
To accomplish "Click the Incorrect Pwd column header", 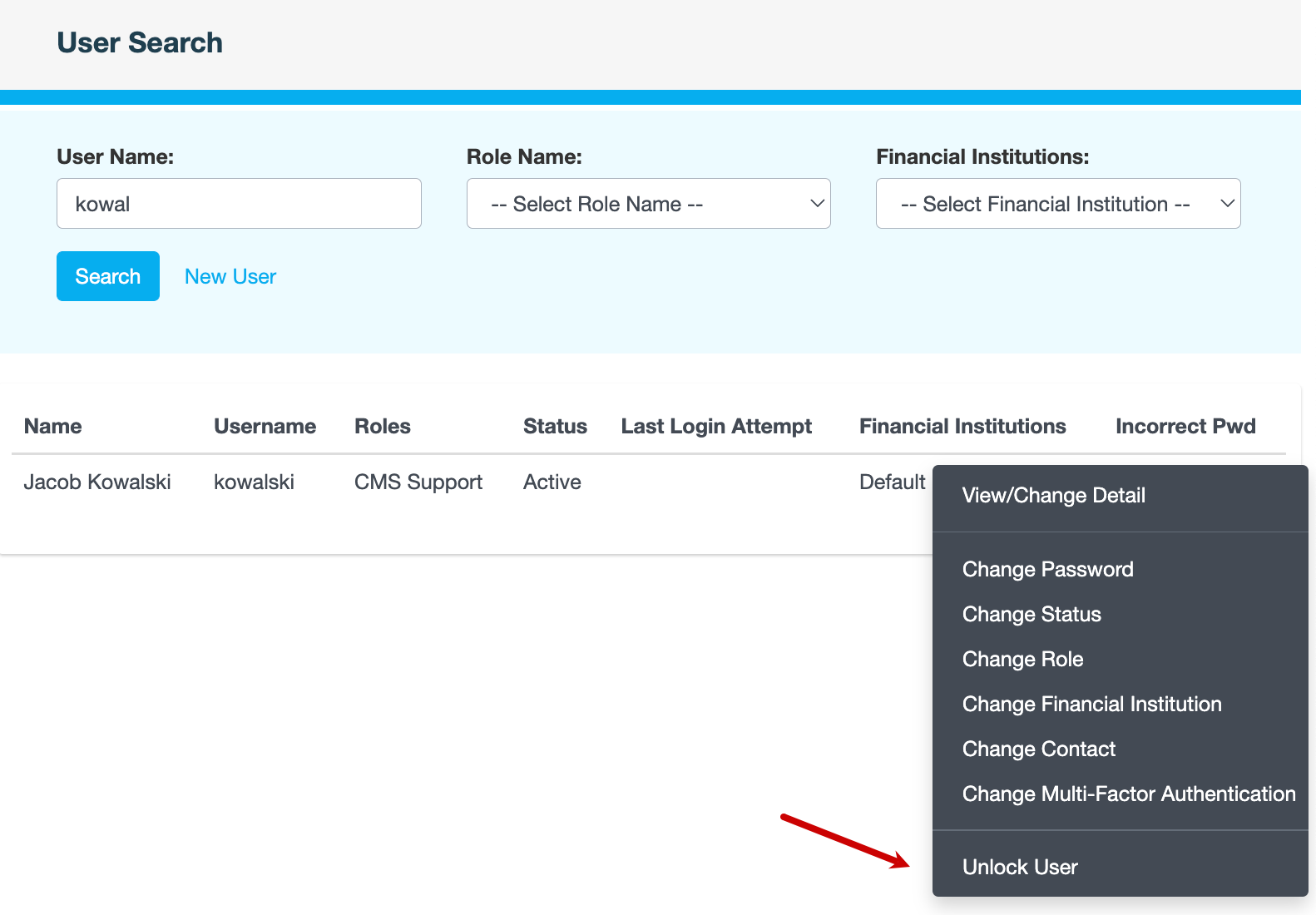I will pos(1185,427).
